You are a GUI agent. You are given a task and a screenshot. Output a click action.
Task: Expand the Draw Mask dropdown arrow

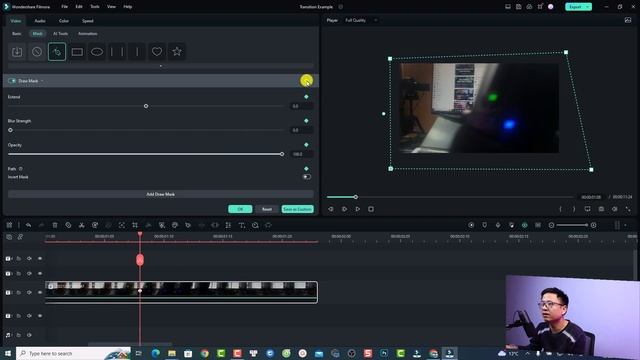42,81
